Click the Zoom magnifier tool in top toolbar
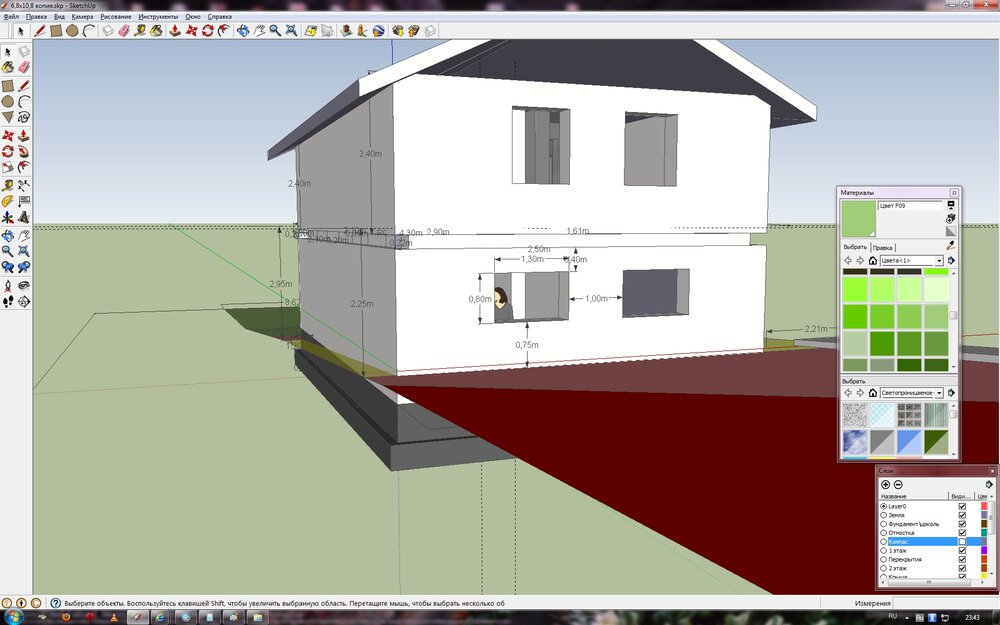This screenshot has height=625, width=1000. [x=273, y=31]
